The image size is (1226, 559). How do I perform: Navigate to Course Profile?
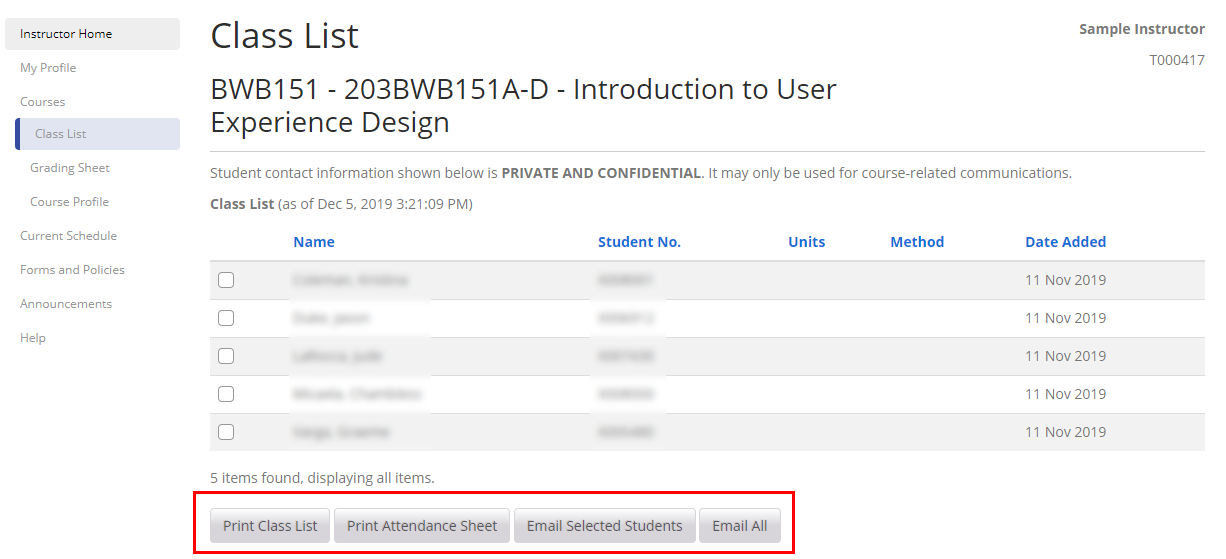click(x=69, y=202)
